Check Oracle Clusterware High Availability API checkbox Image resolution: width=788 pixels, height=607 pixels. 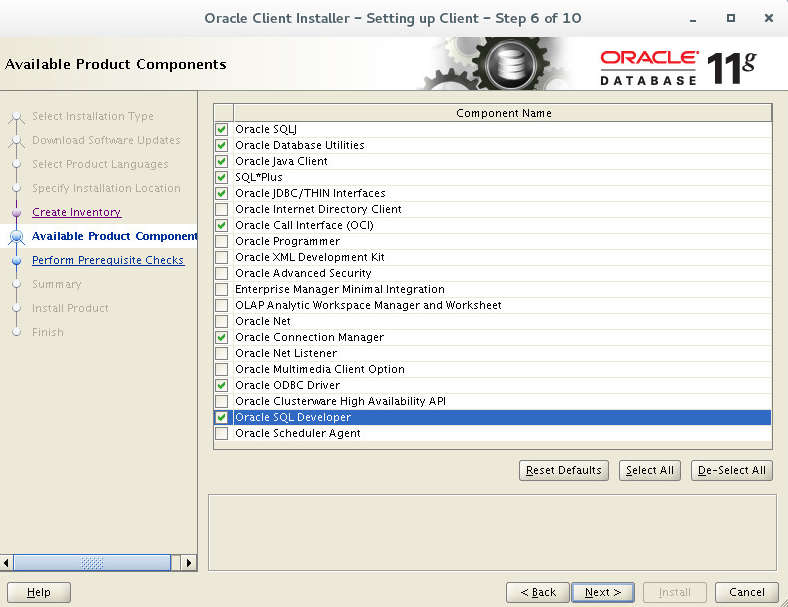(x=222, y=401)
